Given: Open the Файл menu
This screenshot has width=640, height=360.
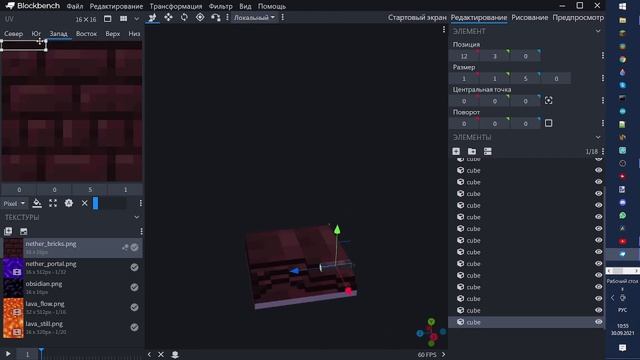Looking at the screenshot, I should (75, 6).
